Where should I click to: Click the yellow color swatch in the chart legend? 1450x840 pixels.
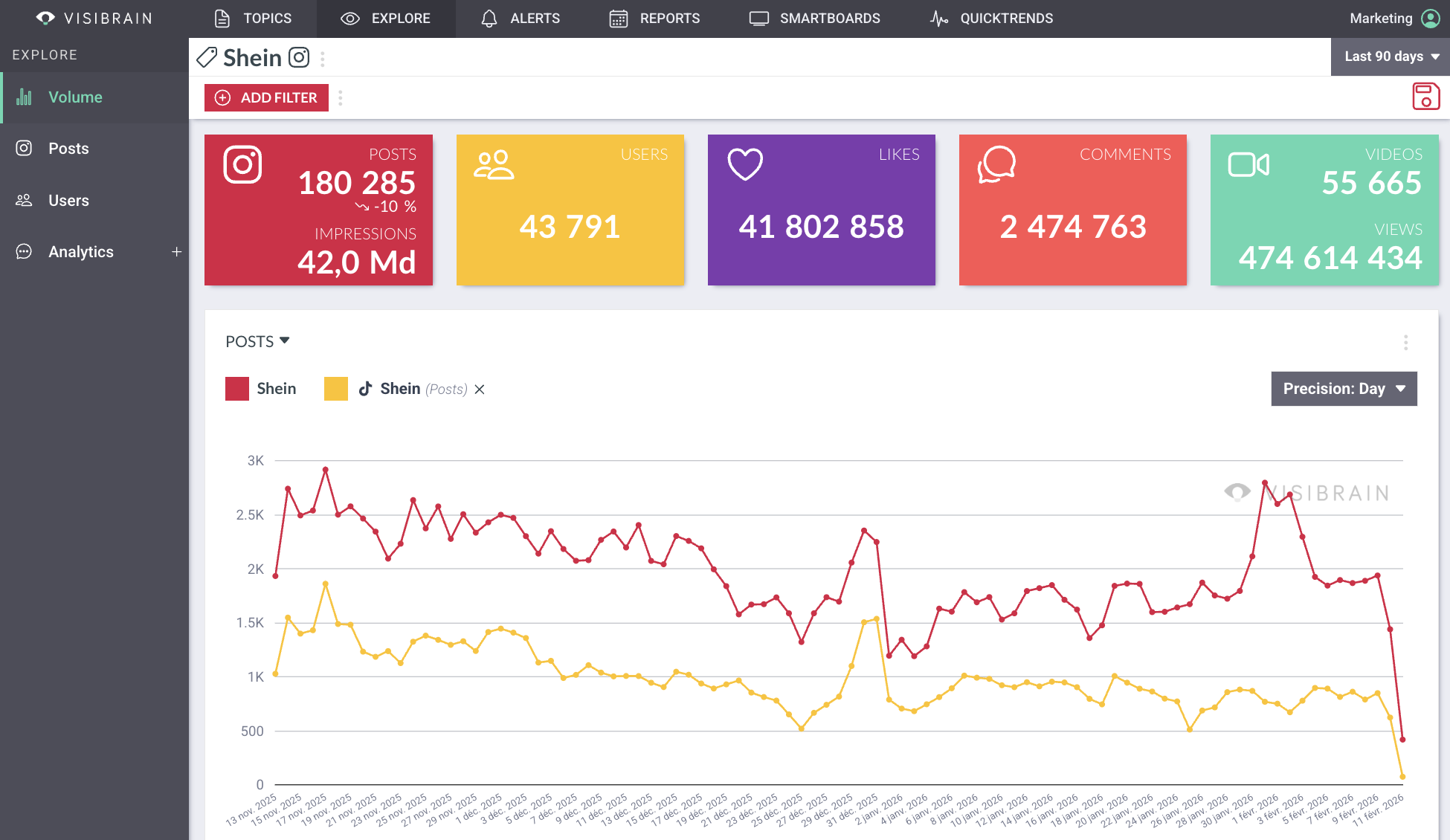336,389
